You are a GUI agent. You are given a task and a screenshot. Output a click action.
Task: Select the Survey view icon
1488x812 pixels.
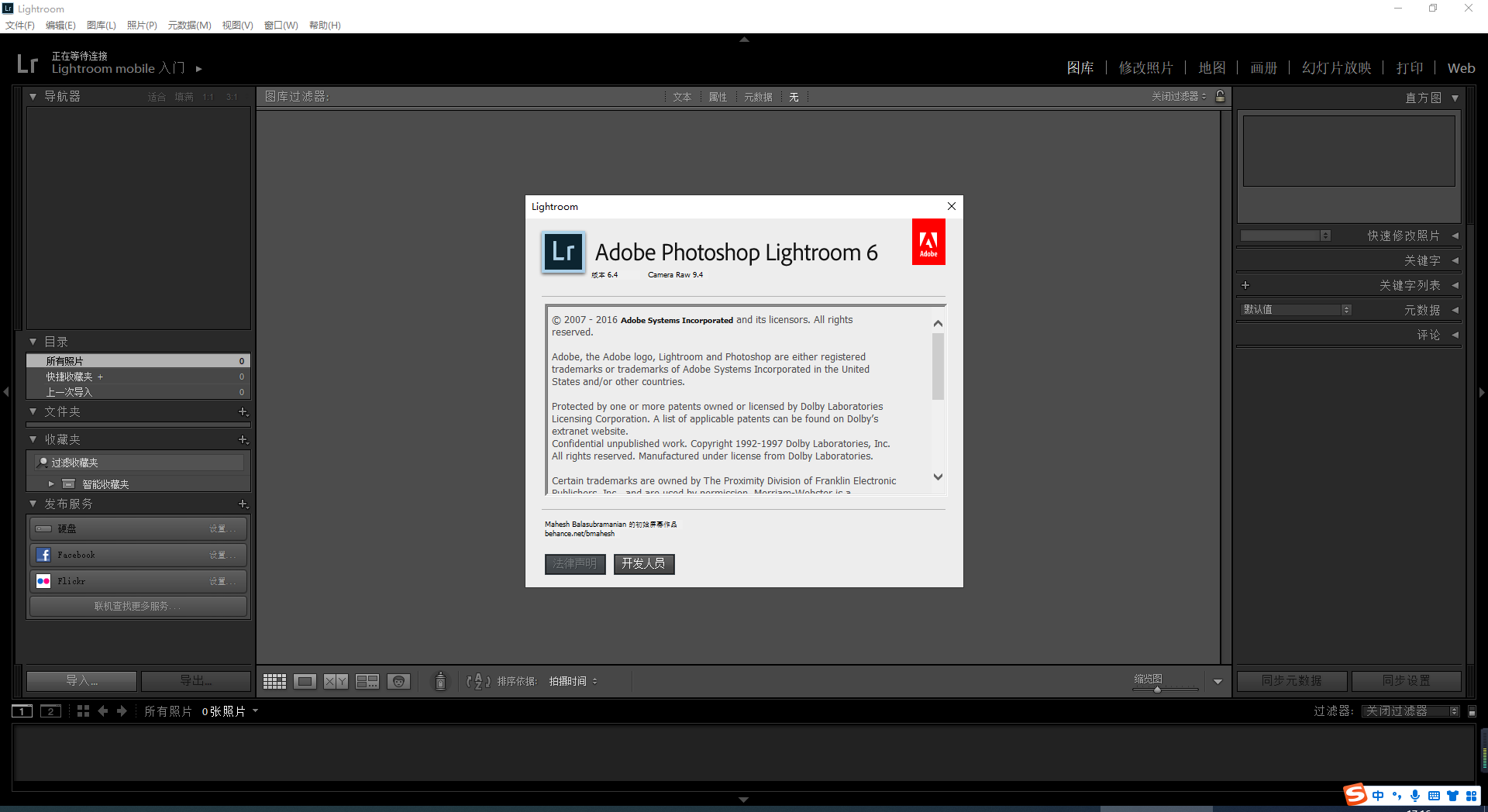tap(367, 681)
